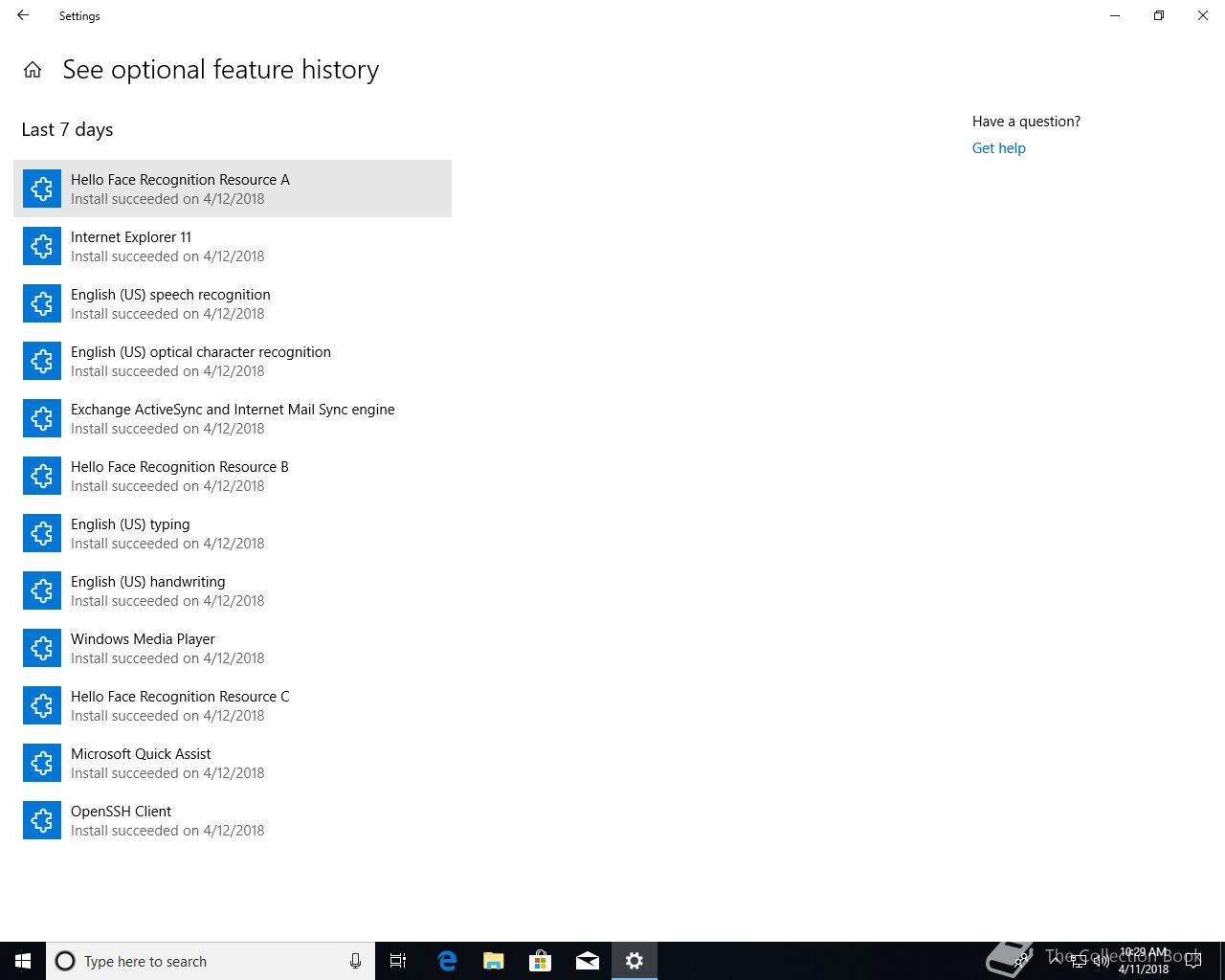This screenshot has width=1225, height=980.
Task: Select English (US) optical character recognition entry
Action: 233,361
